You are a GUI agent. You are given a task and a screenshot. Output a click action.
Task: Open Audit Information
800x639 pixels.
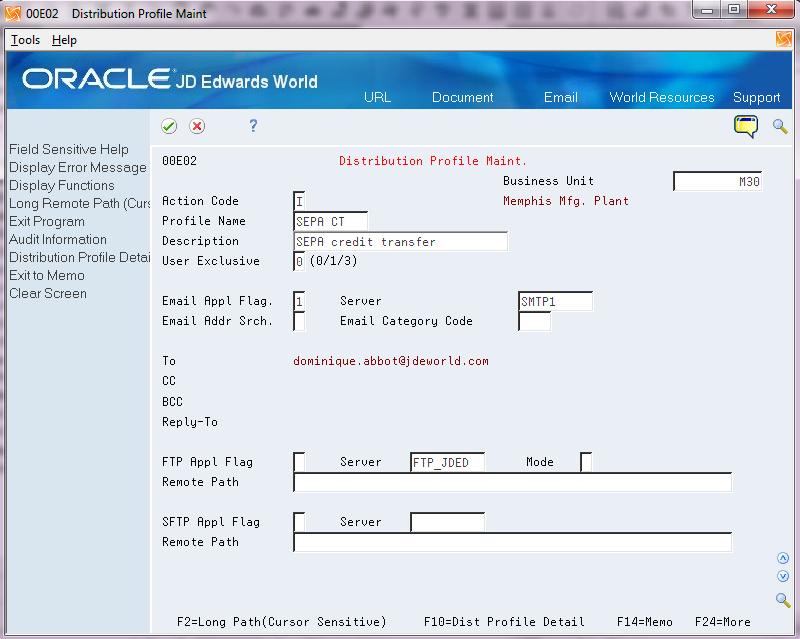click(x=58, y=239)
